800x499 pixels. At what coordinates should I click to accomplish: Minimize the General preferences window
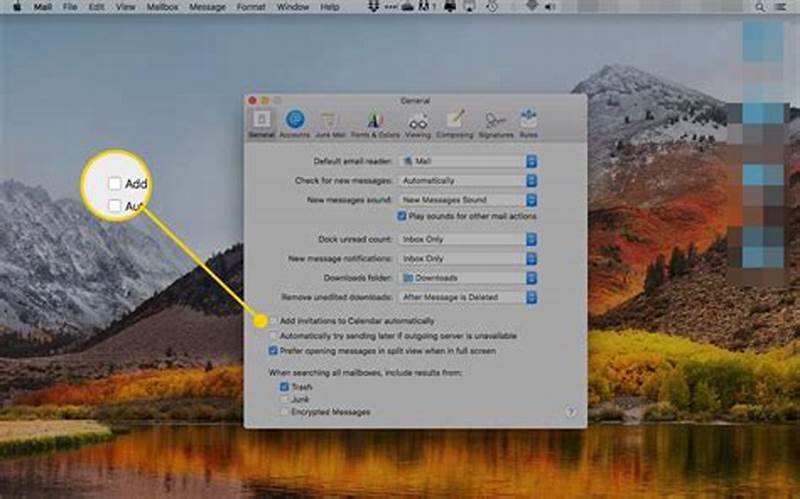tap(265, 101)
